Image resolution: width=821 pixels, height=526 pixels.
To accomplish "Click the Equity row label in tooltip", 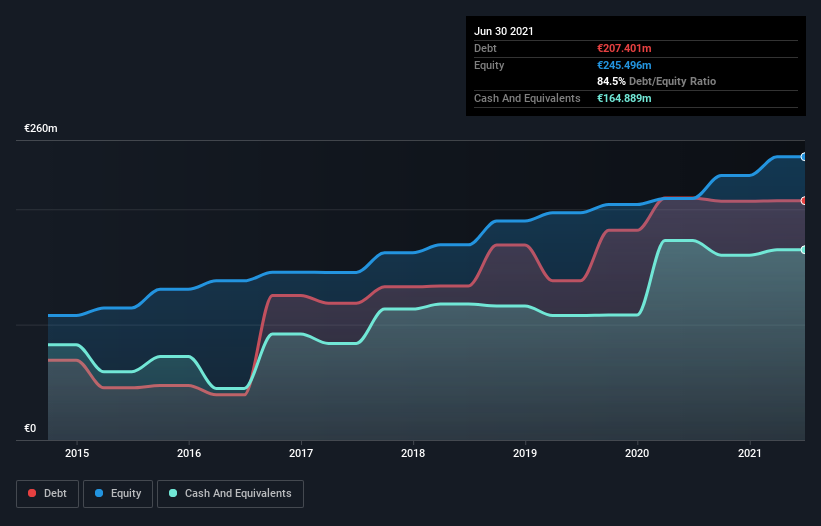I will (489, 65).
